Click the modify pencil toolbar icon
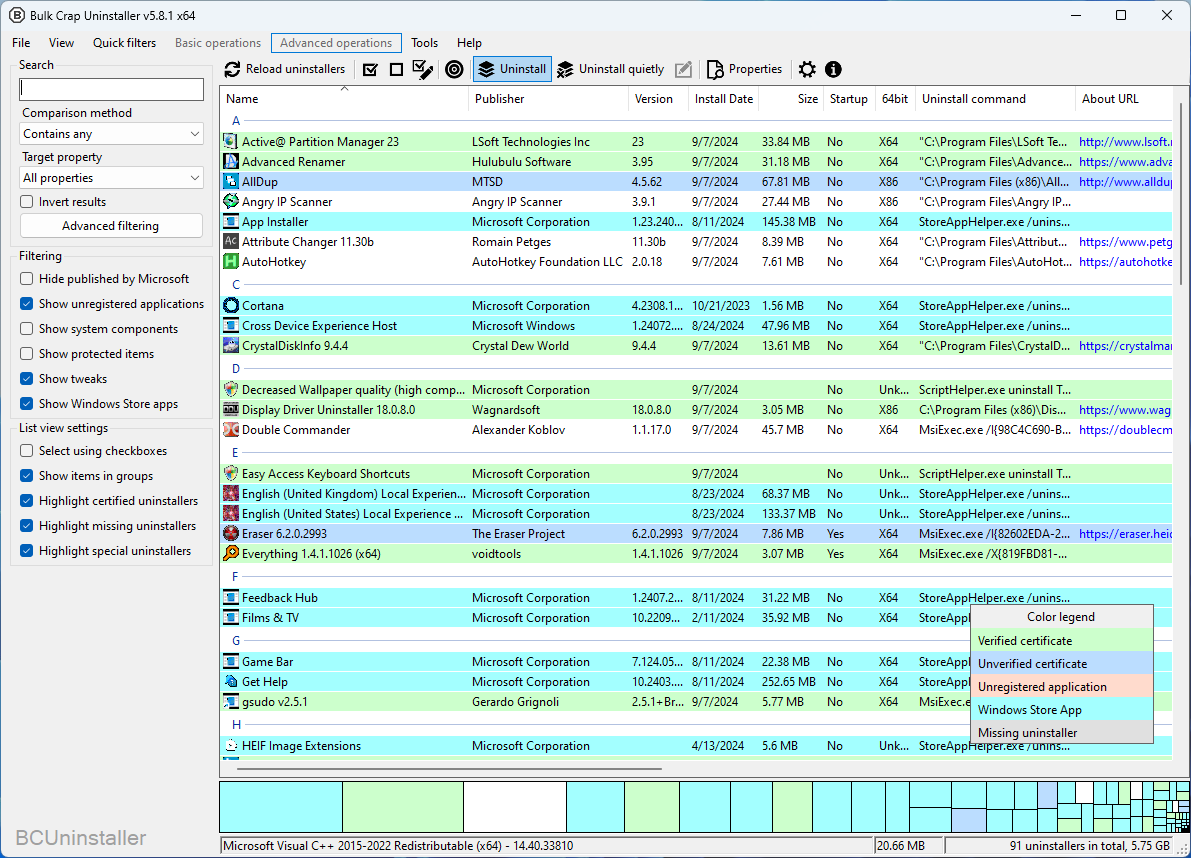Screen dimensions: 1191x858 (x=684, y=69)
